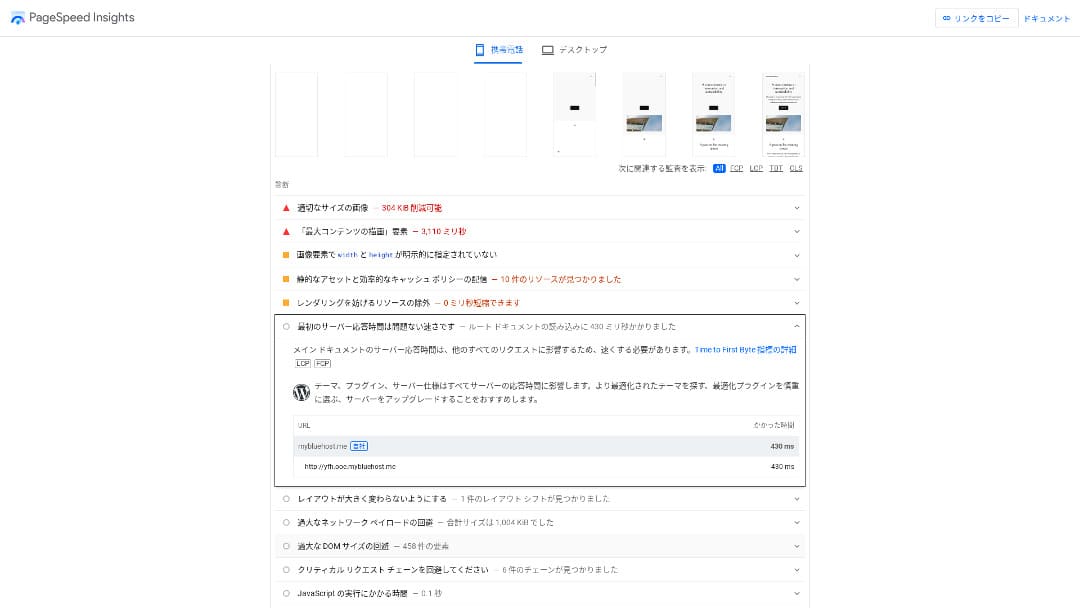Filter audits by CLS
The height and width of the screenshot is (608, 1080).
point(796,169)
